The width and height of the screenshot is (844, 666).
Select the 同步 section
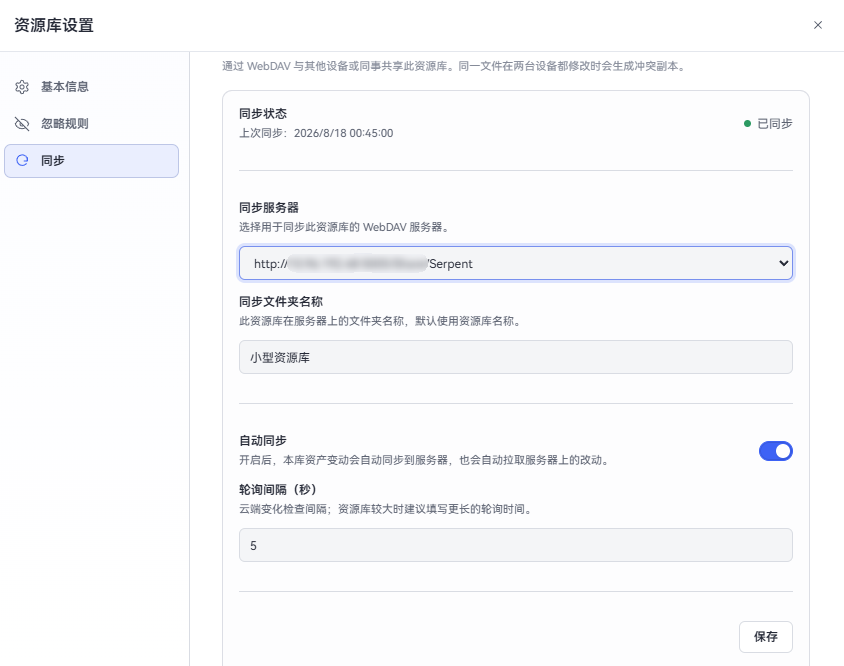point(92,160)
